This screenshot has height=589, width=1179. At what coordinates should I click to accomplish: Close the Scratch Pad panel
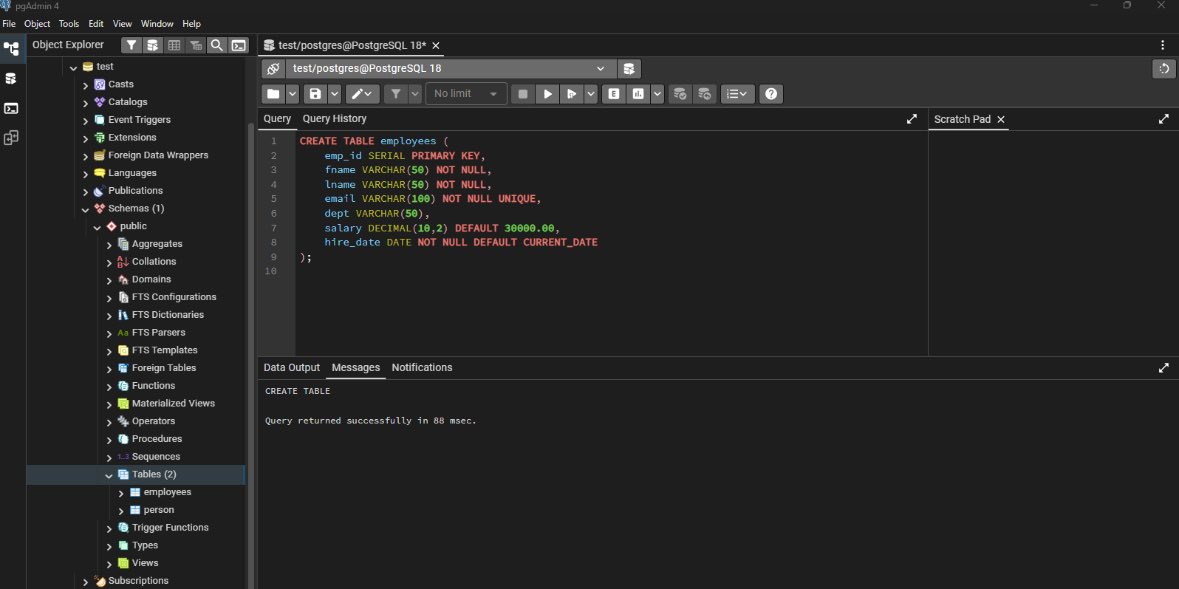coord(1001,119)
